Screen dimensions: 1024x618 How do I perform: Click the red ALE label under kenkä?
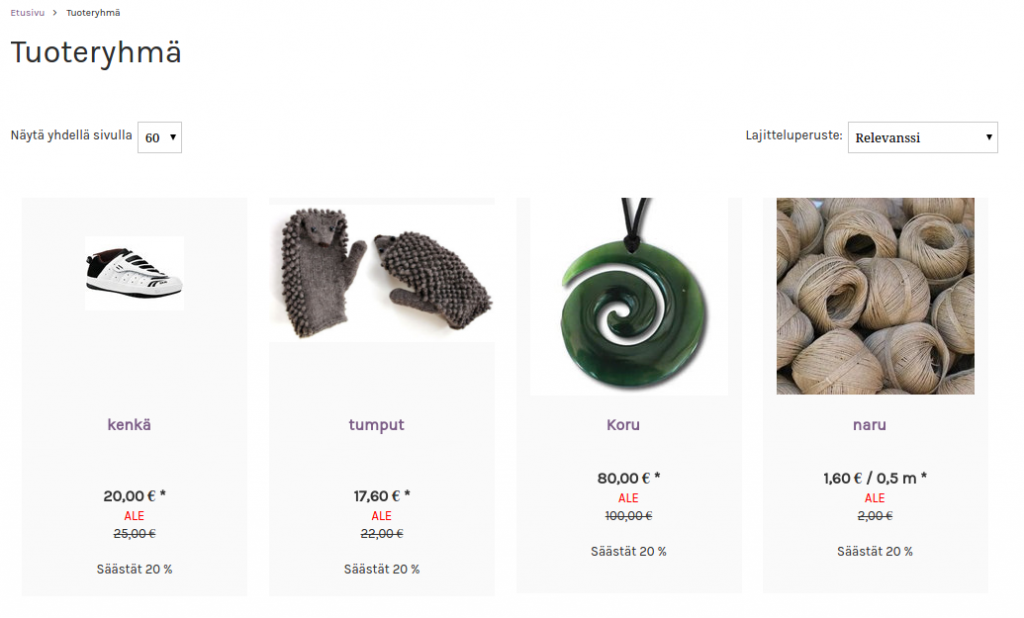coord(134,515)
